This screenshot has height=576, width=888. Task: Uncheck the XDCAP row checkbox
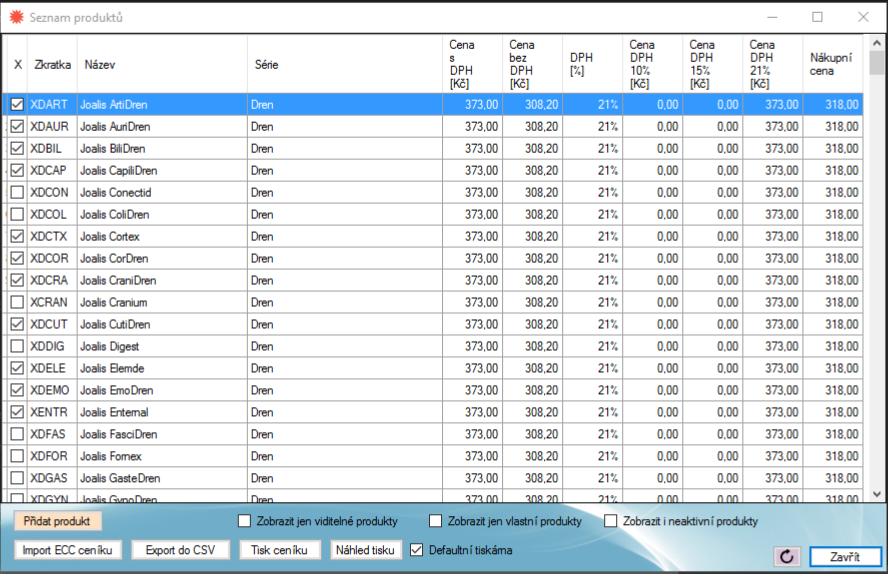17,170
